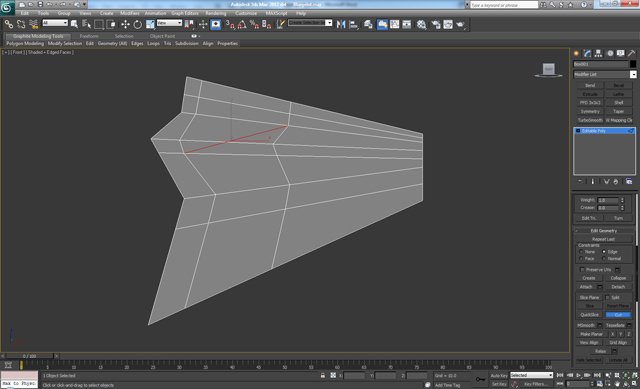Open the Rendering menu
The height and width of the screenshot is (389, 640).
click(216, 13)
